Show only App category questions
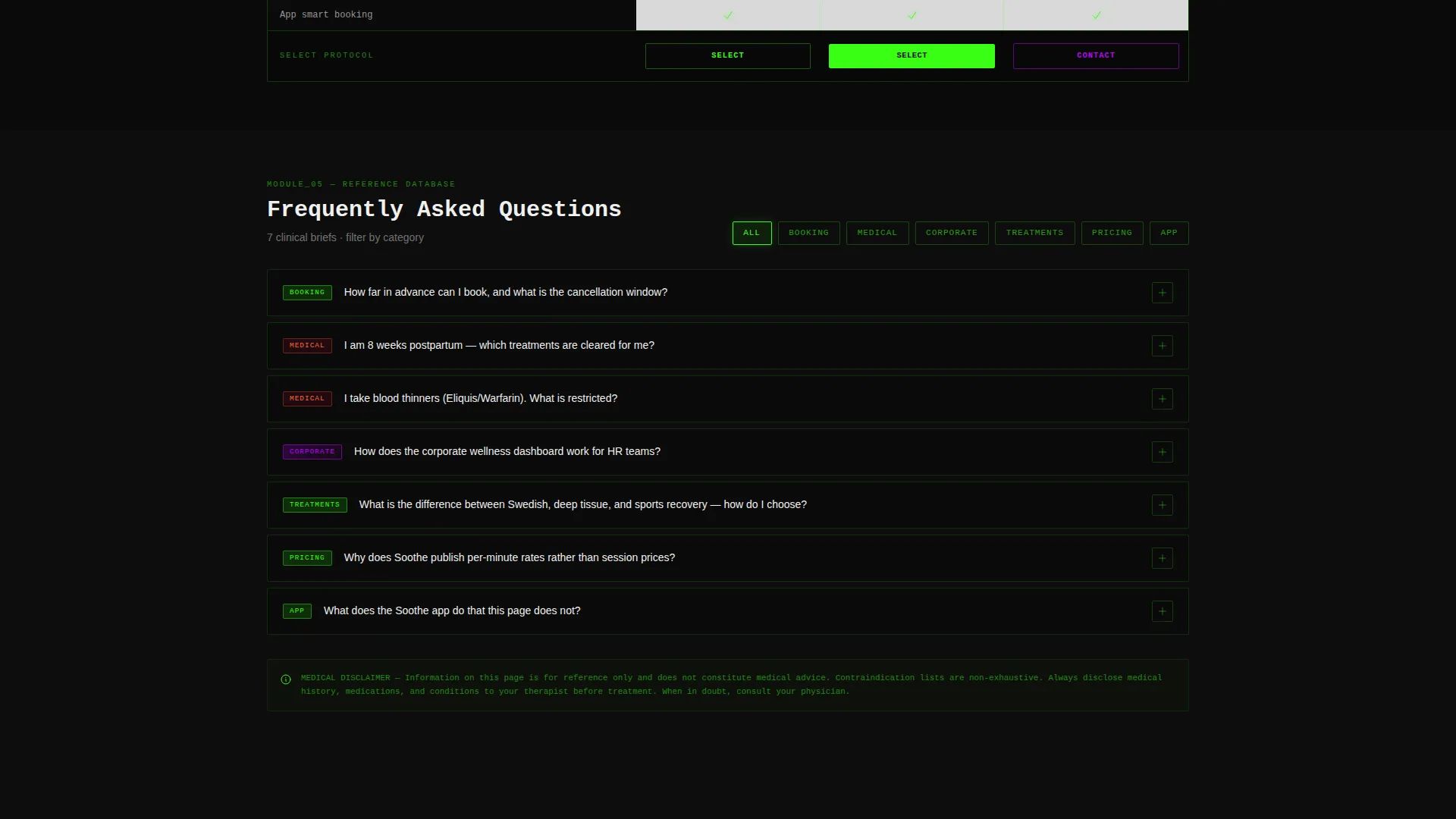The width and height of the screenshot is (1456, 819). (1169, 233)
